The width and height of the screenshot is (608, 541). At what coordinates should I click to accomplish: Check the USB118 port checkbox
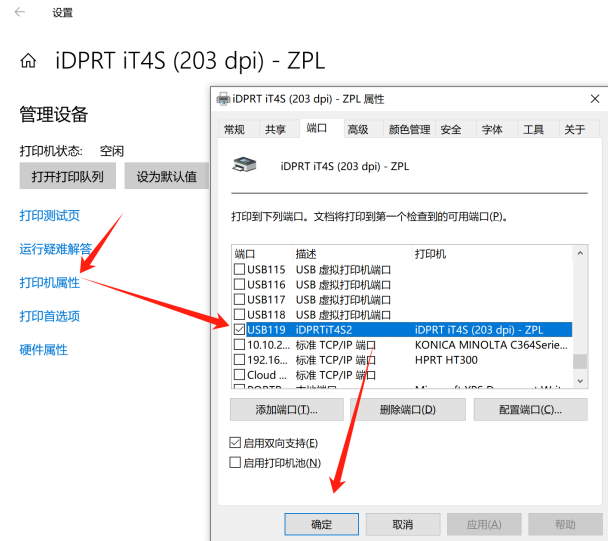(x=240, y=315)
